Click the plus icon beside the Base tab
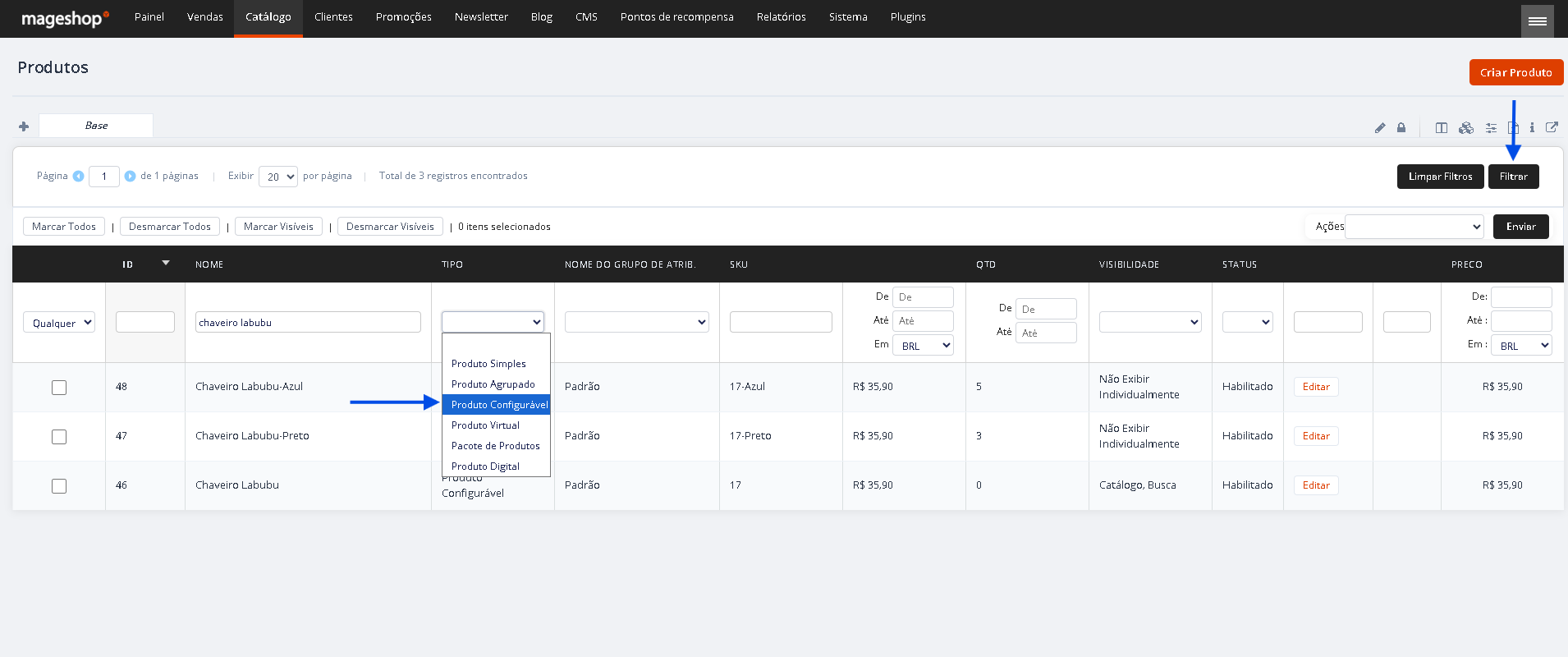 pyautogui.click(x=24, y=126)
